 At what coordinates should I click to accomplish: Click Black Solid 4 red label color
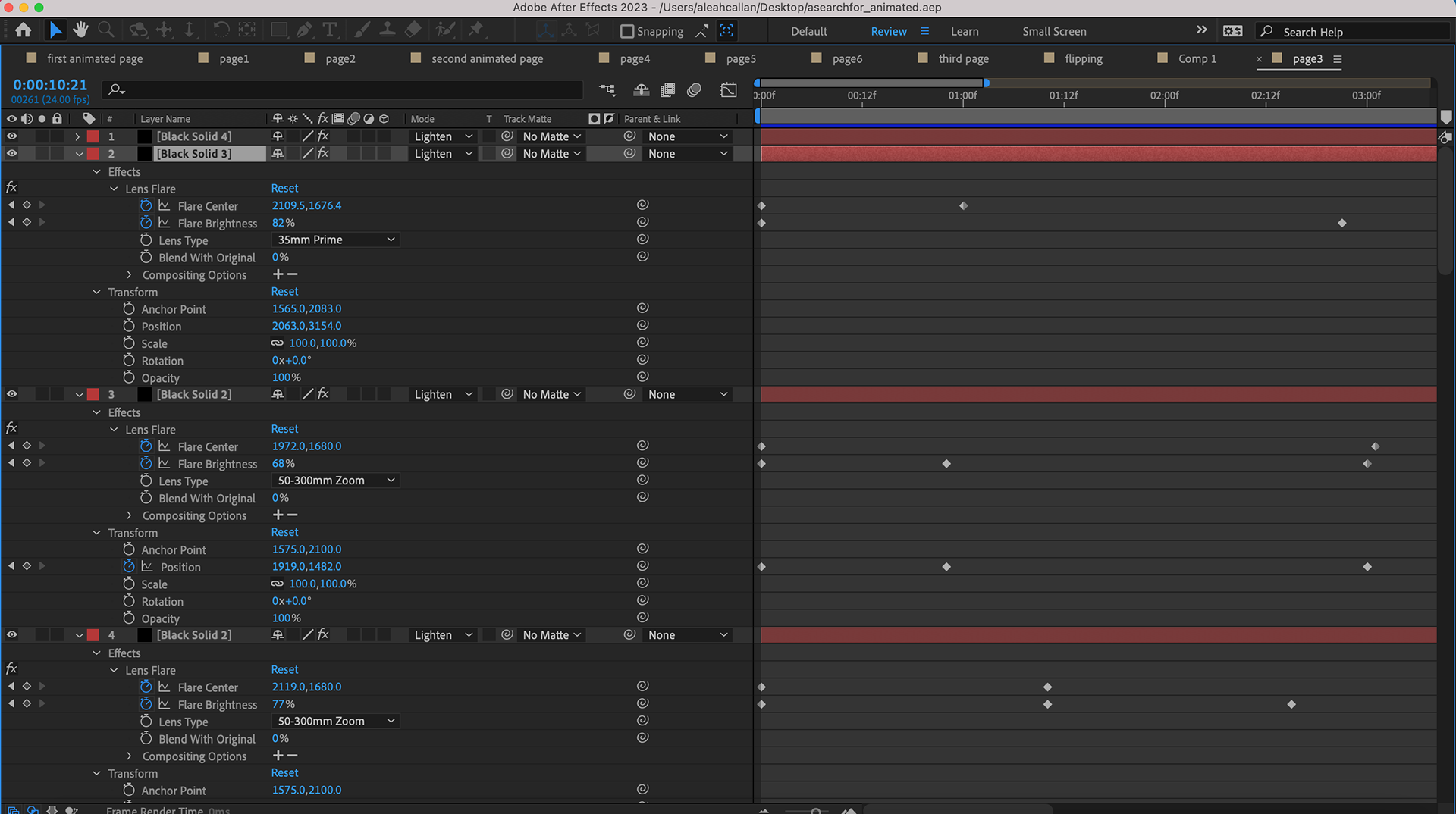coord(93,136)
